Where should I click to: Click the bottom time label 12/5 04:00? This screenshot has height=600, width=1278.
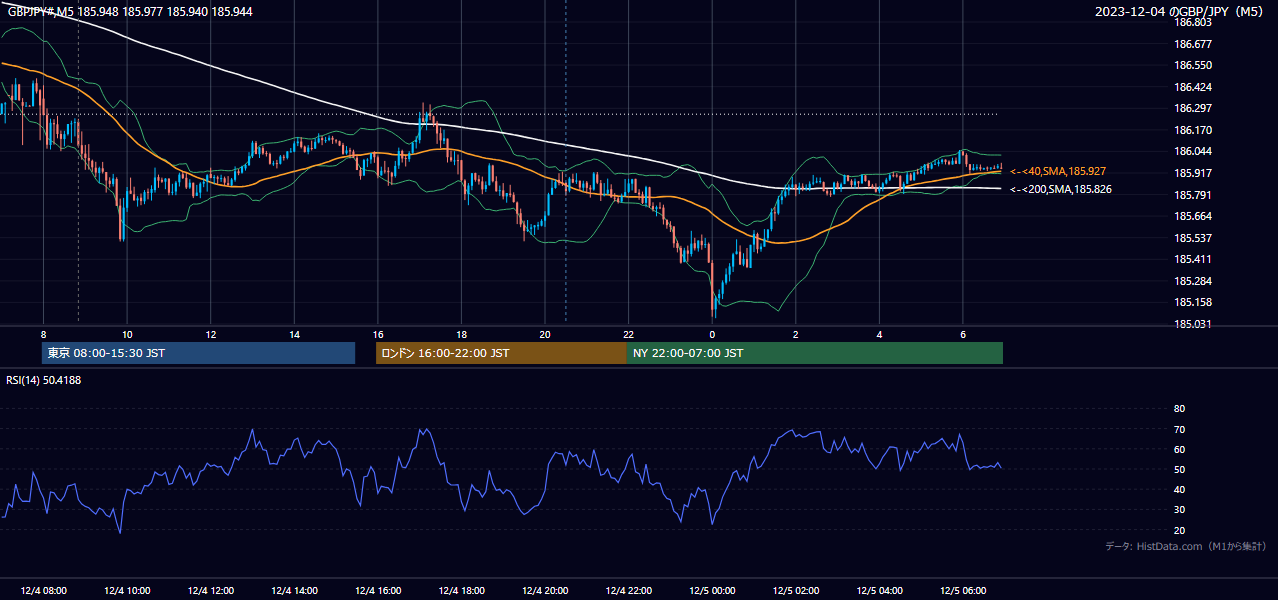point(880,590)
